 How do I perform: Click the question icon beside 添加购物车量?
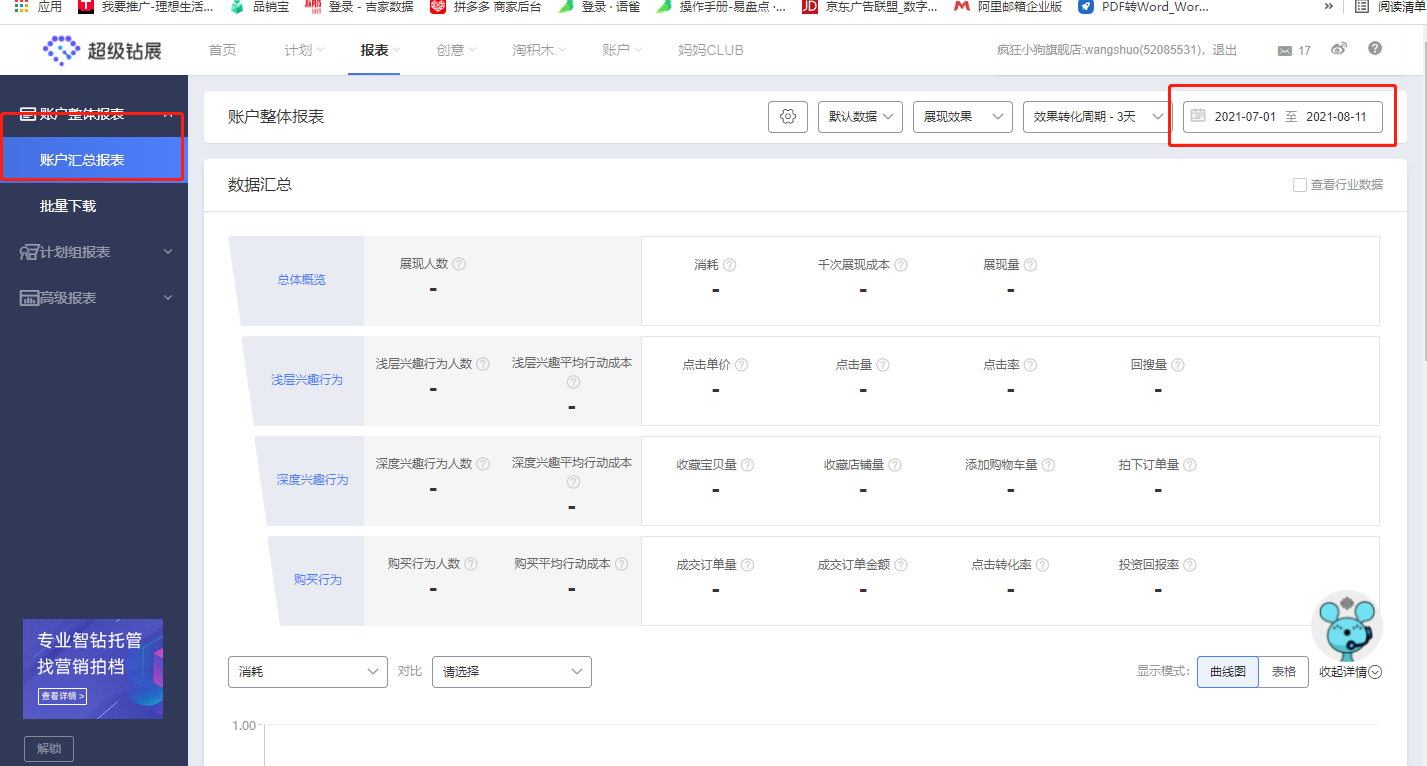point(1047,465)
